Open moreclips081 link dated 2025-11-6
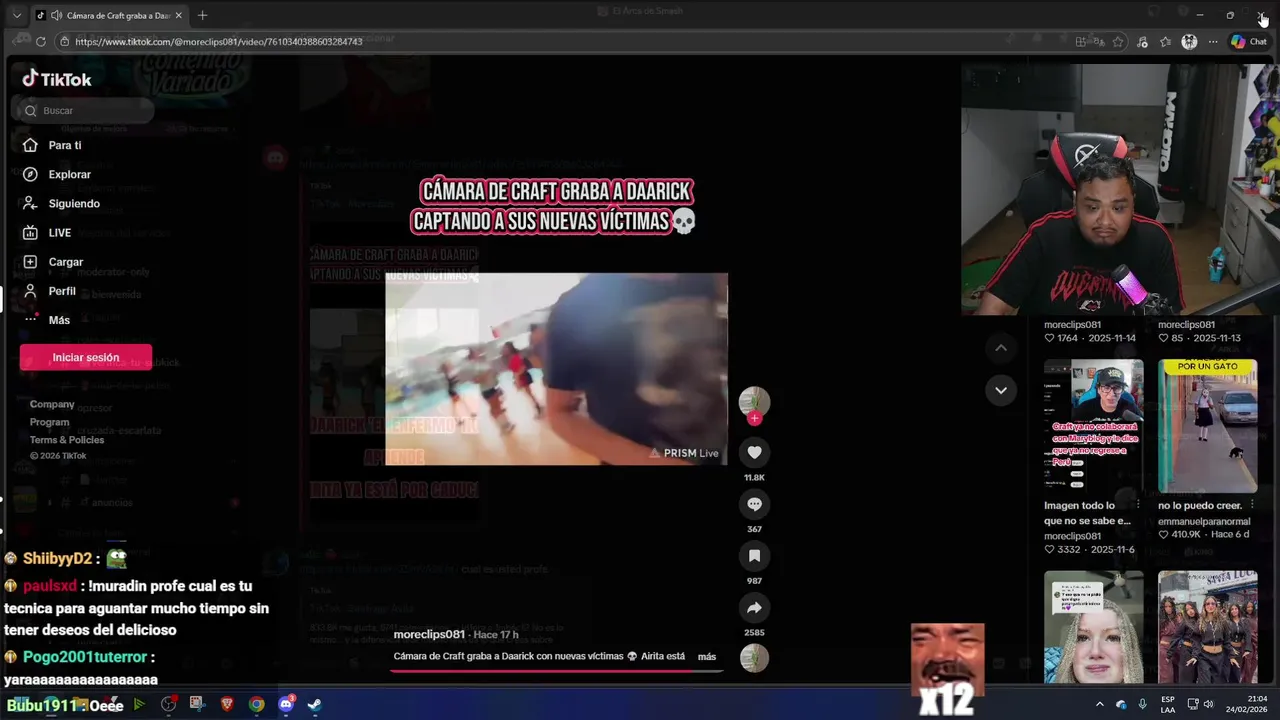1280x720 pixels. [x=1072, y=536]
